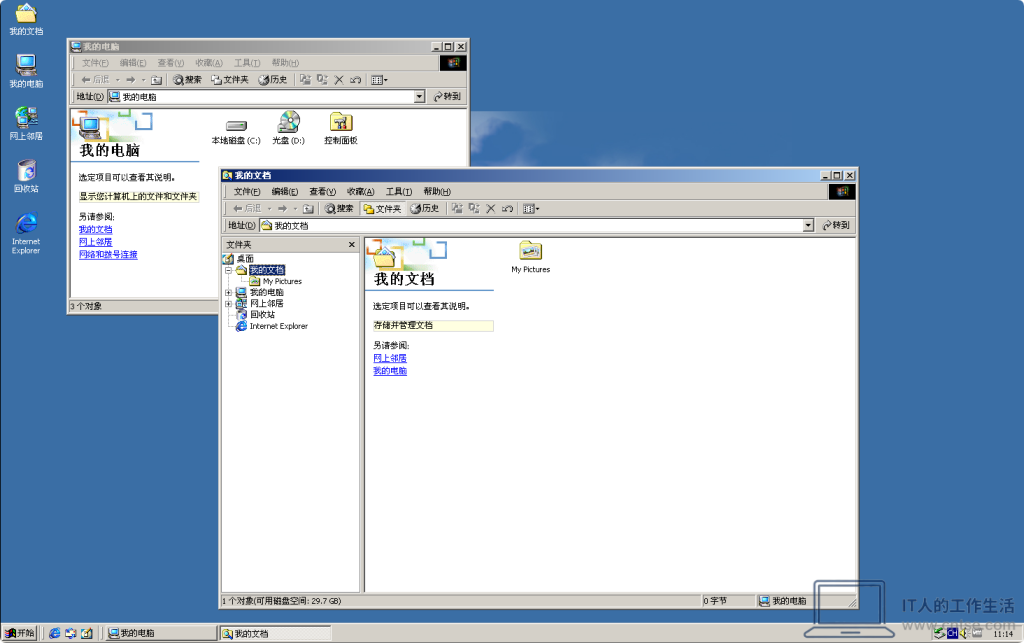Expand 我的电脑 node in folder tree
1024x643 pixels.
(x=229, y=292)
